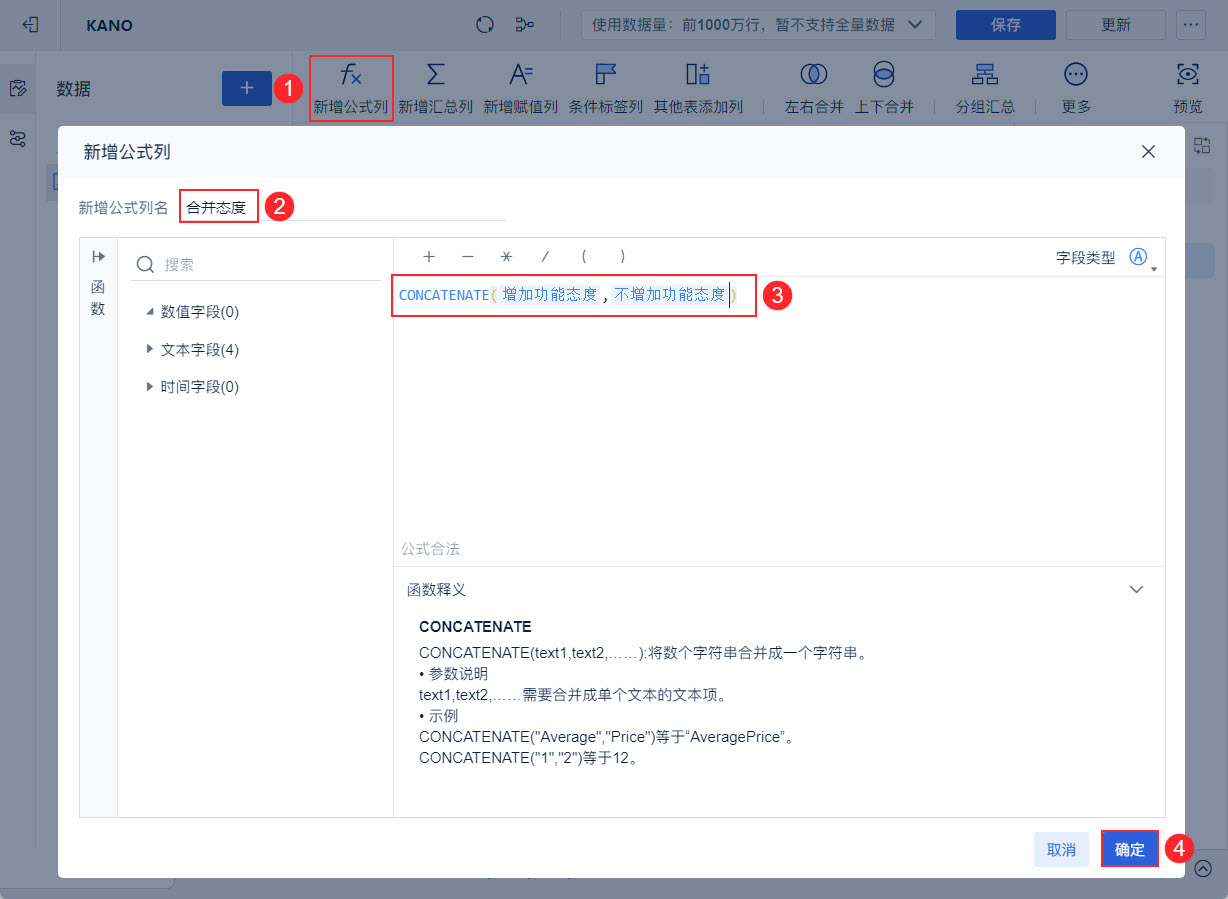Click the 更新 button
The image size is (1228, 899).
[x=1116, y=25]
